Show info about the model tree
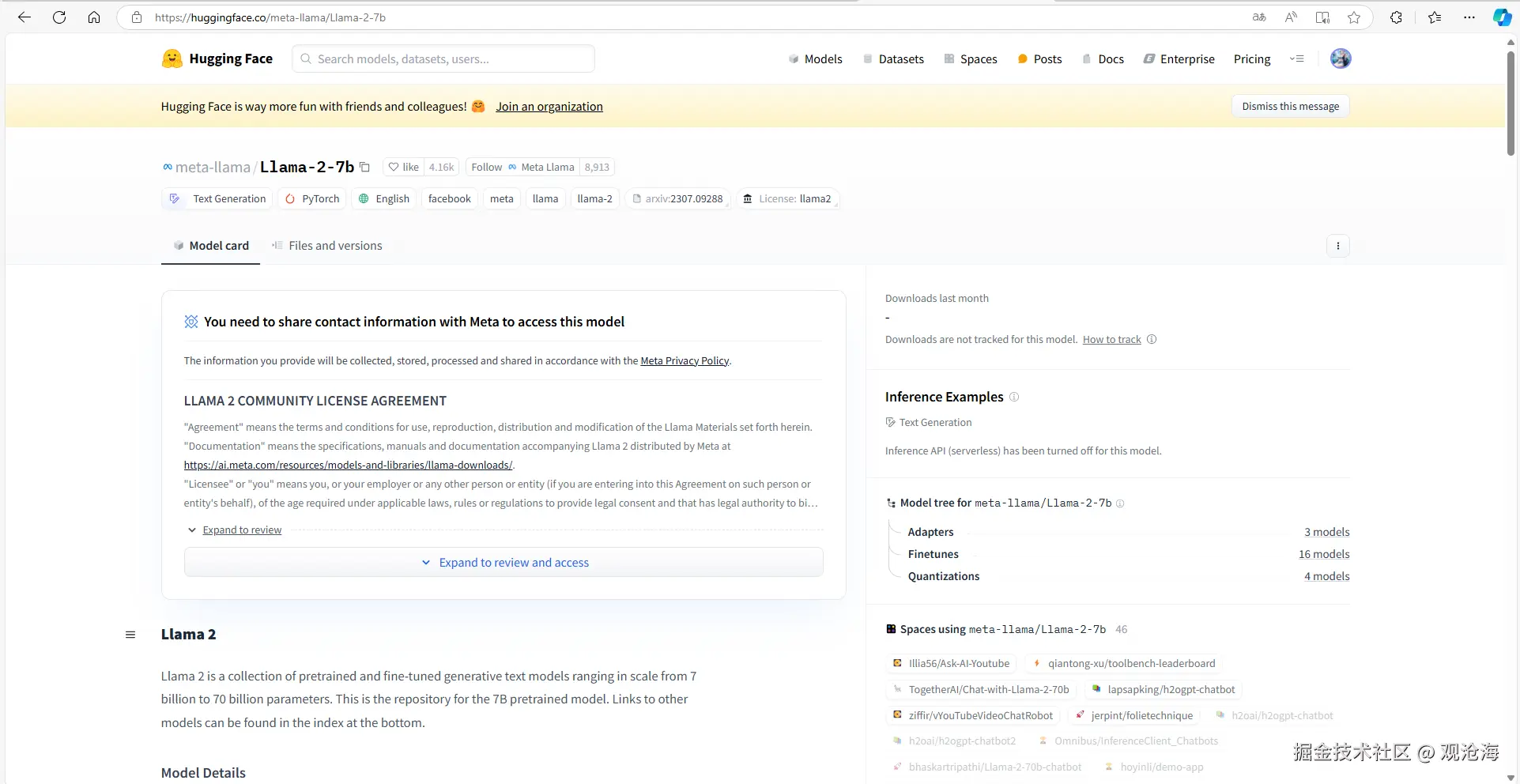The height and width of the screenshot is (784, 1520). 1120,503
